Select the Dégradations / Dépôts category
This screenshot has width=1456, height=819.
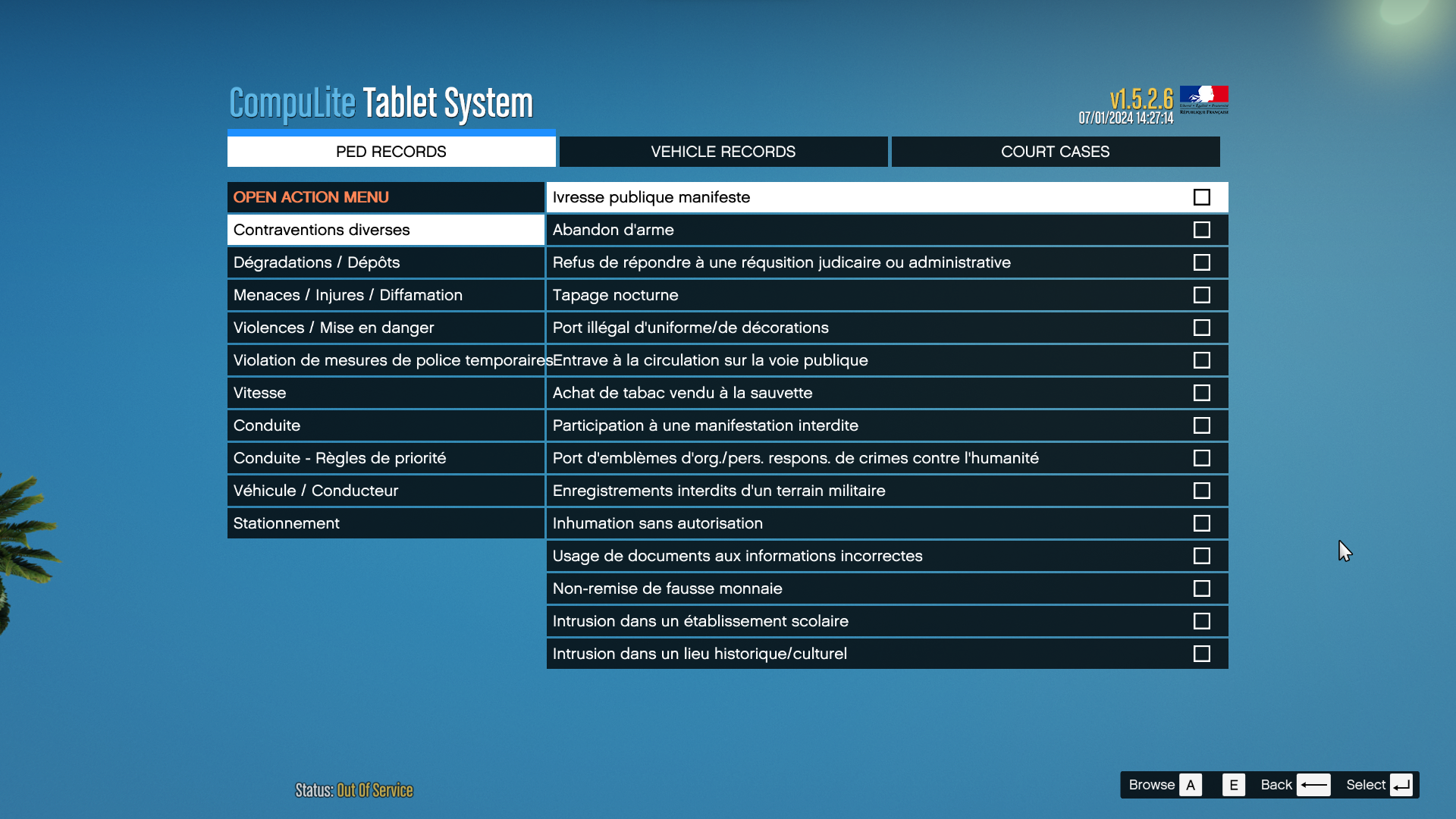(x=385, y=262)
